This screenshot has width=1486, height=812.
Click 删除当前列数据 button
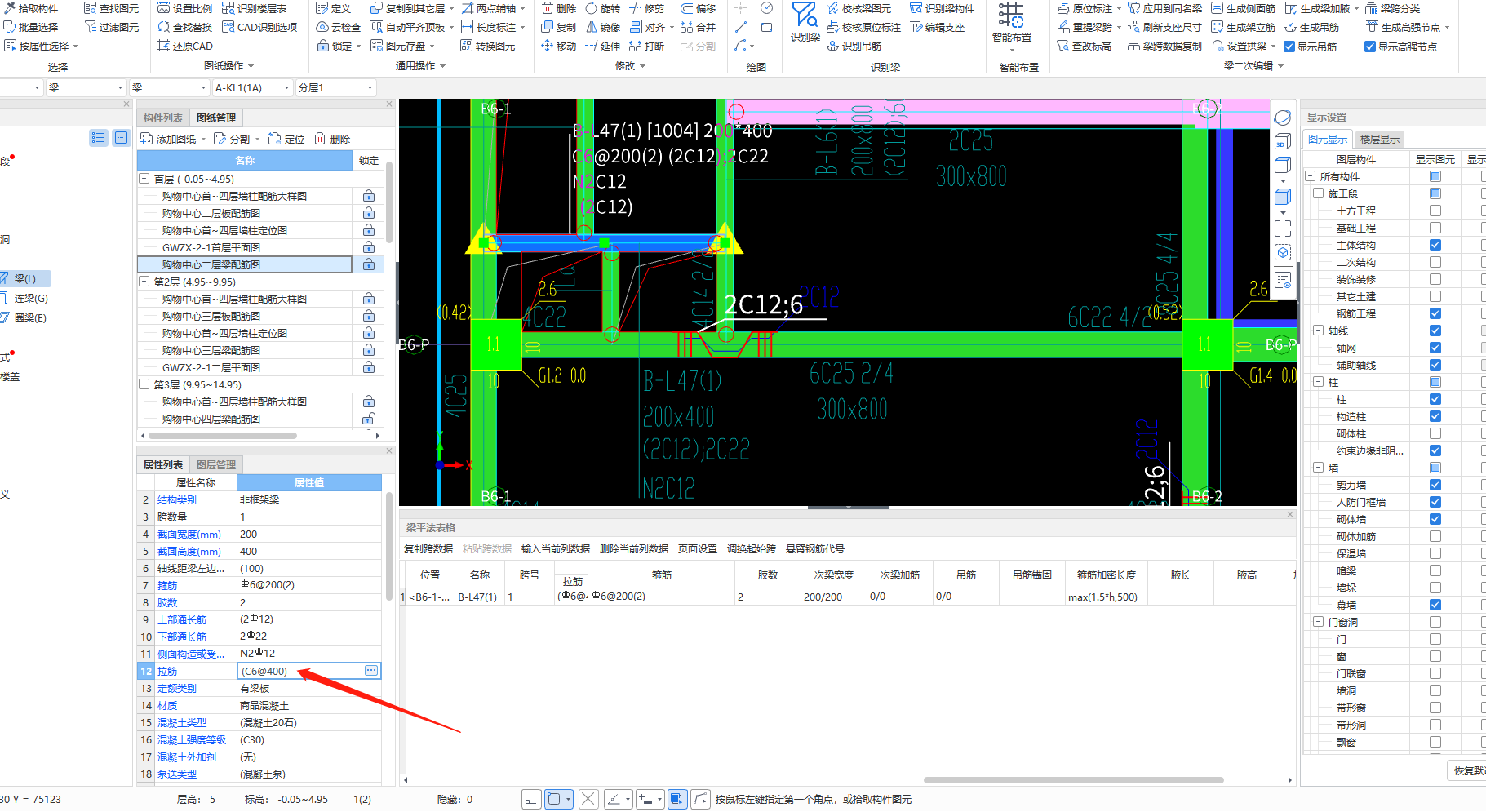pyautogui.click(x=634, y=549)
